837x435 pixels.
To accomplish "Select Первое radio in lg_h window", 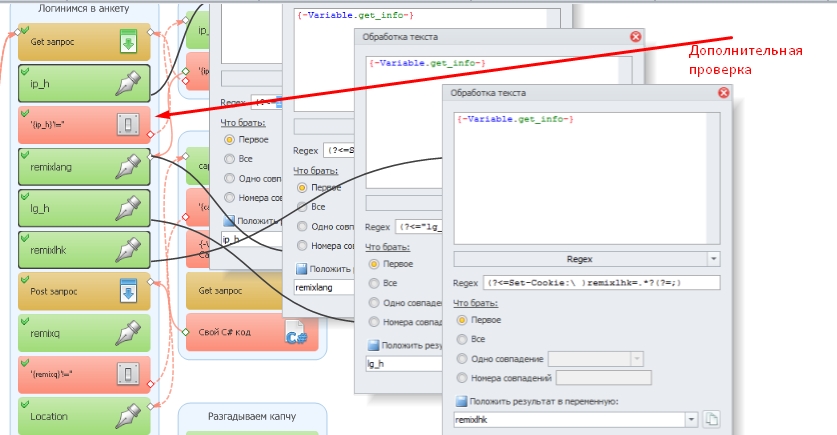I will pyautogui.click(x=374, y=264).
